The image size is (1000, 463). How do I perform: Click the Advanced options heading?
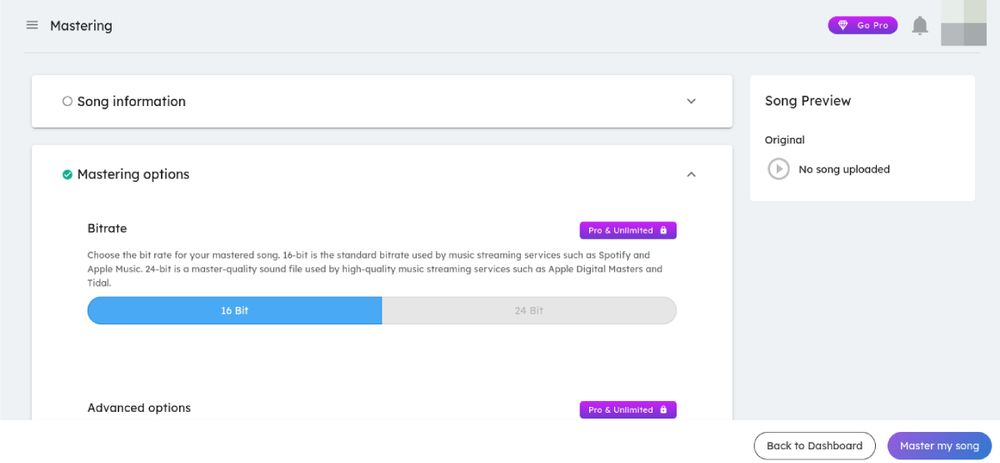click(x=139, y=408)
